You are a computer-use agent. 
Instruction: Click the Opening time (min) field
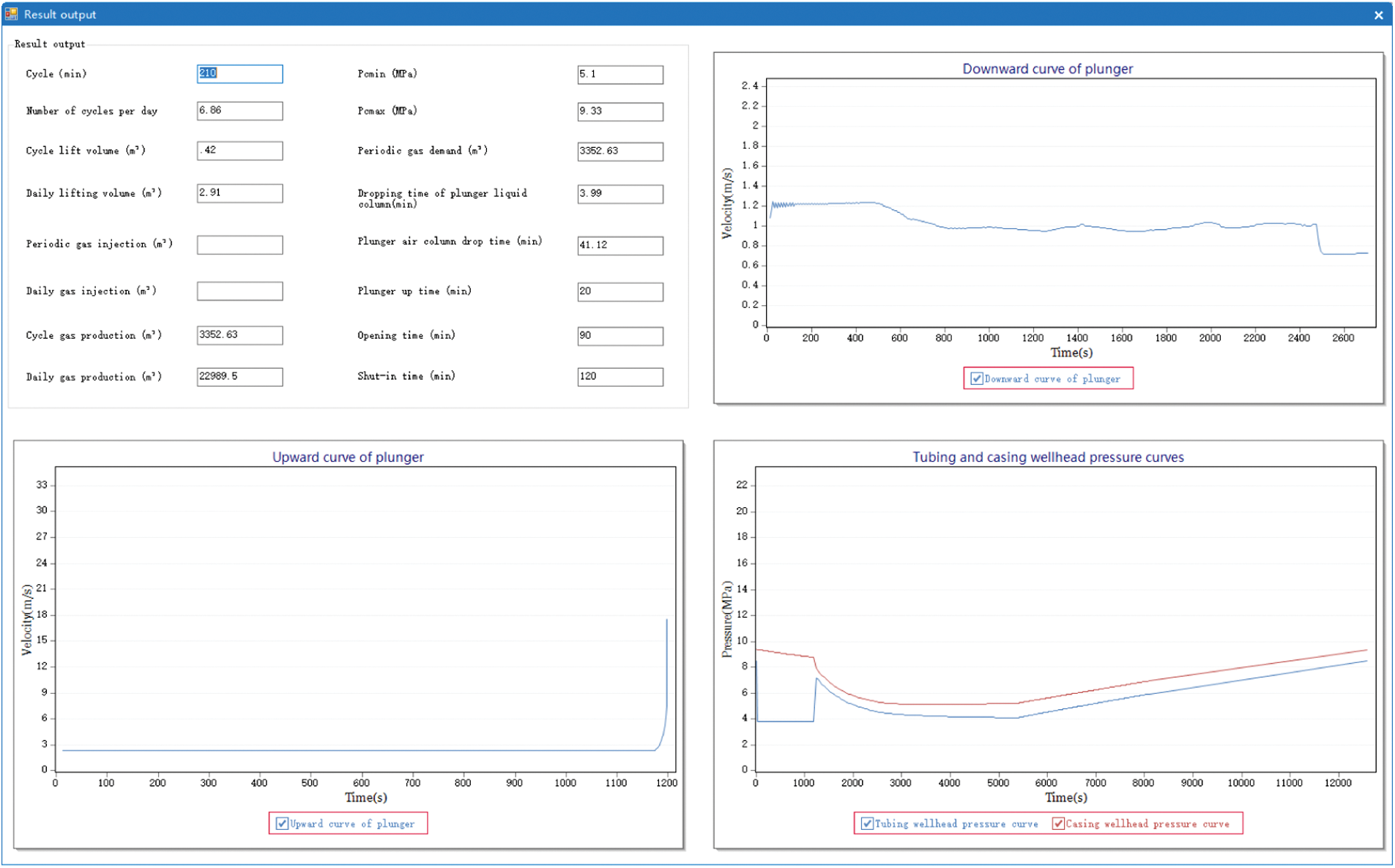point(620,336)
